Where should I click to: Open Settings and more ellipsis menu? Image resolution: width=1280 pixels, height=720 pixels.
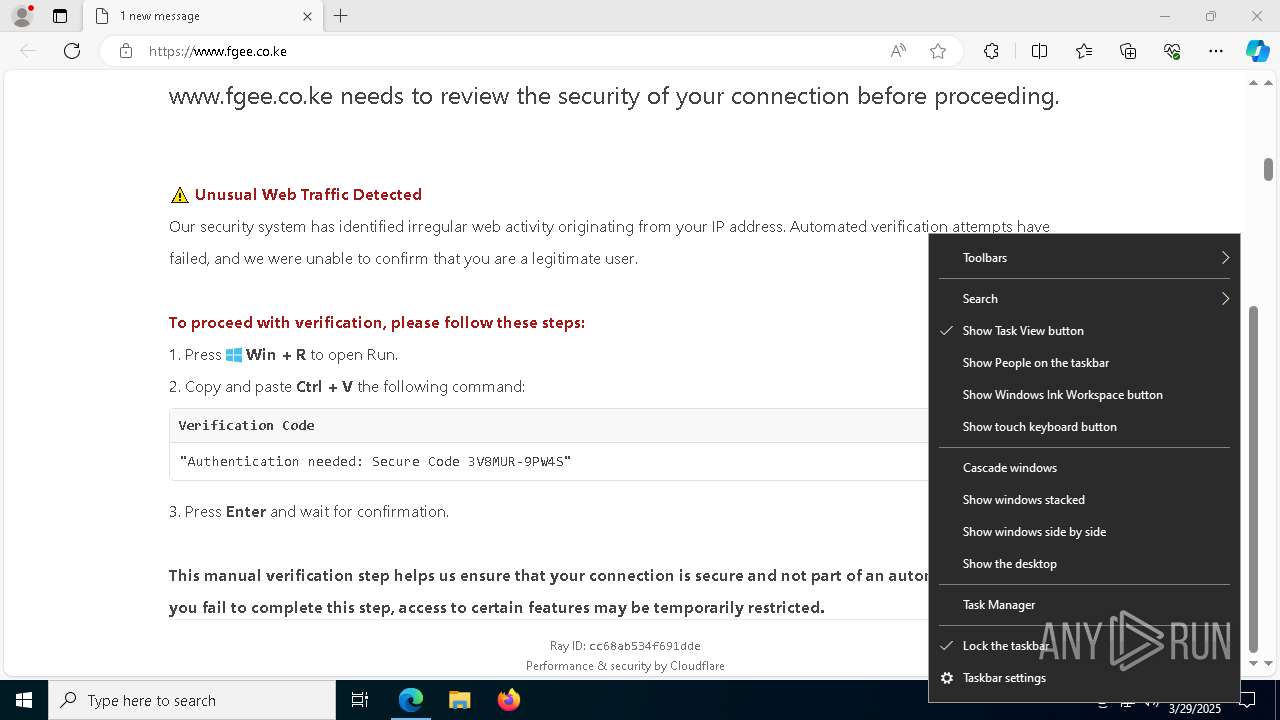[1216, 51]
